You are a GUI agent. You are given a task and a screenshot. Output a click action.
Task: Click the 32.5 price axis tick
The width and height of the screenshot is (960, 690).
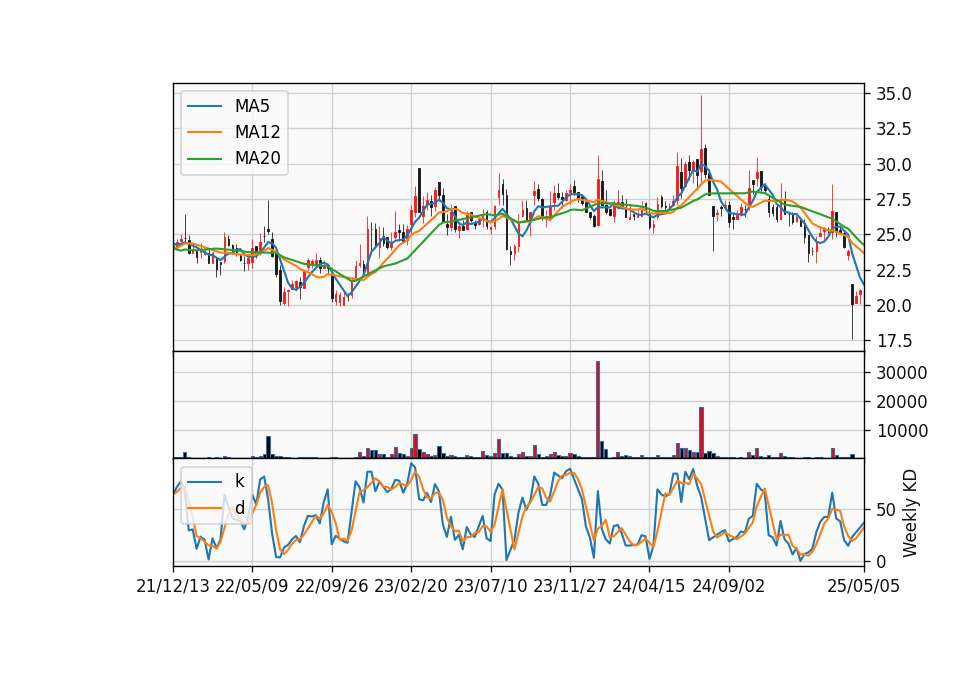click(x=894, y=129)
